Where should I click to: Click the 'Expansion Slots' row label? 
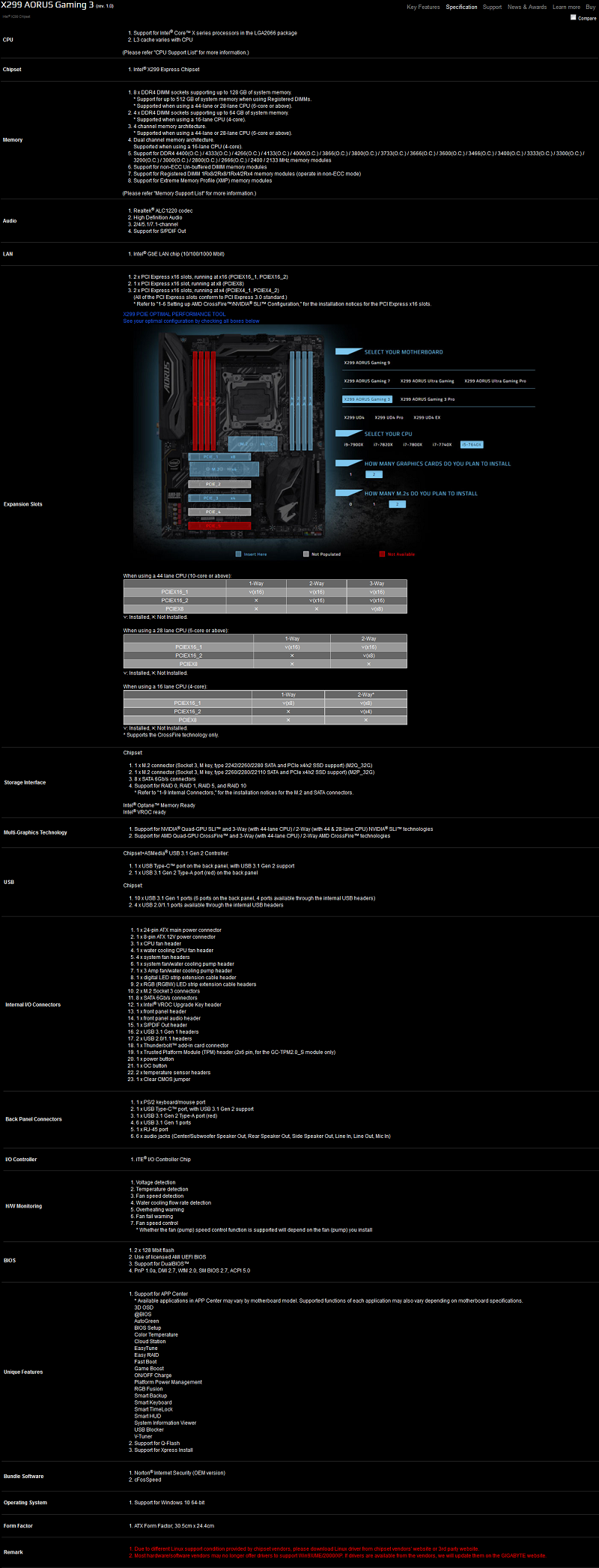(23, 504)
